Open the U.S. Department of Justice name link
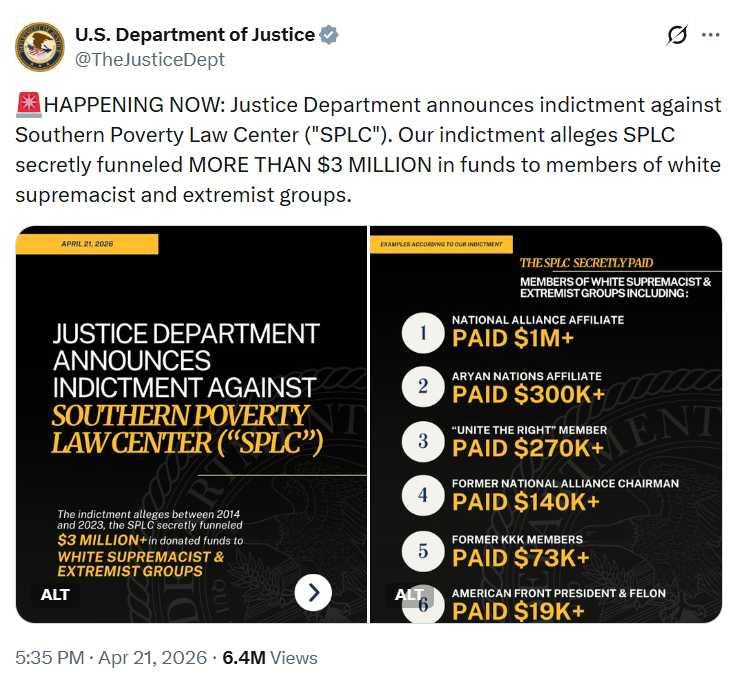Viewport: 740px width, 688px height. coord(195,35)
